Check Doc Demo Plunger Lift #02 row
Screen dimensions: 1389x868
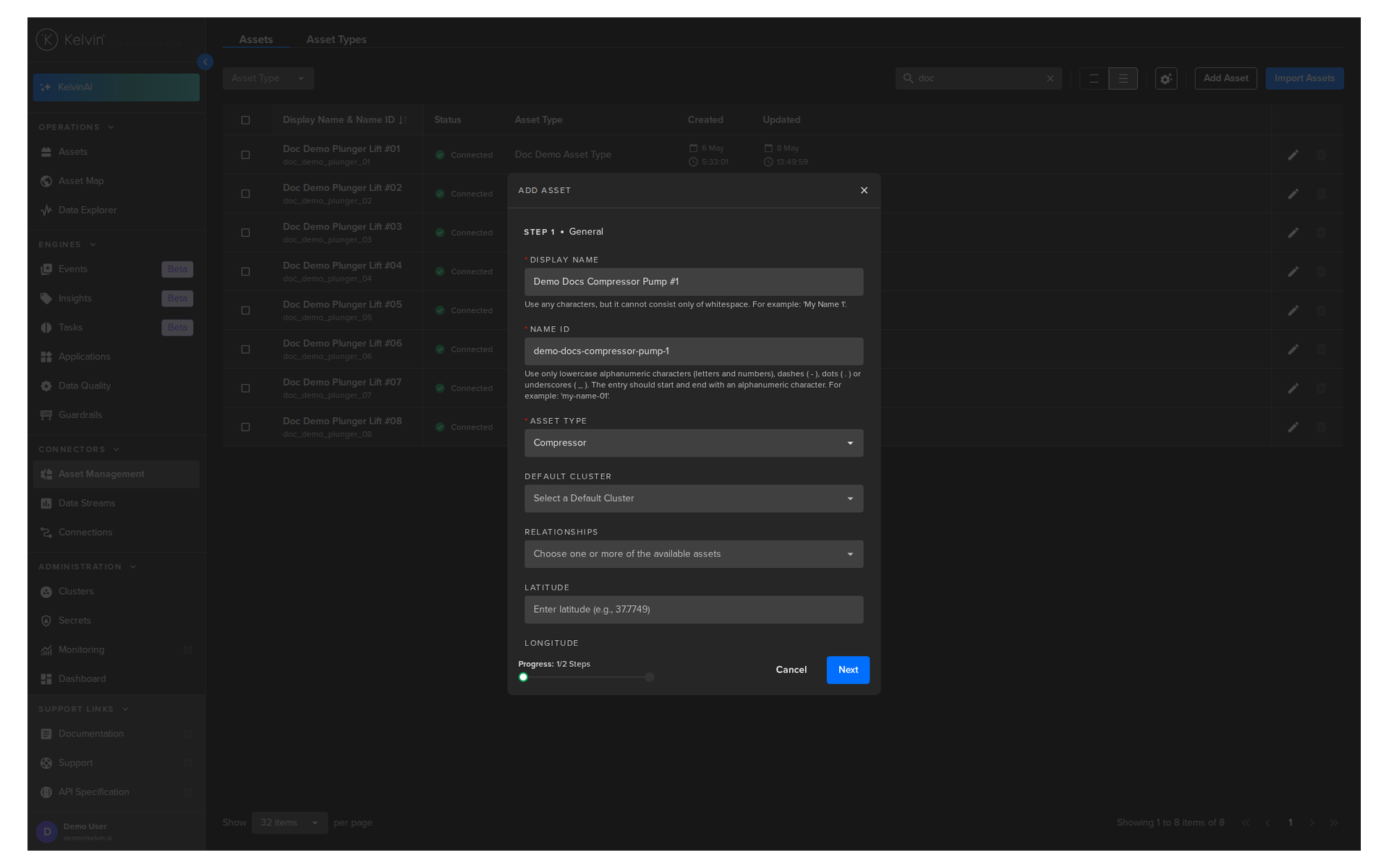tap(245, 194)
